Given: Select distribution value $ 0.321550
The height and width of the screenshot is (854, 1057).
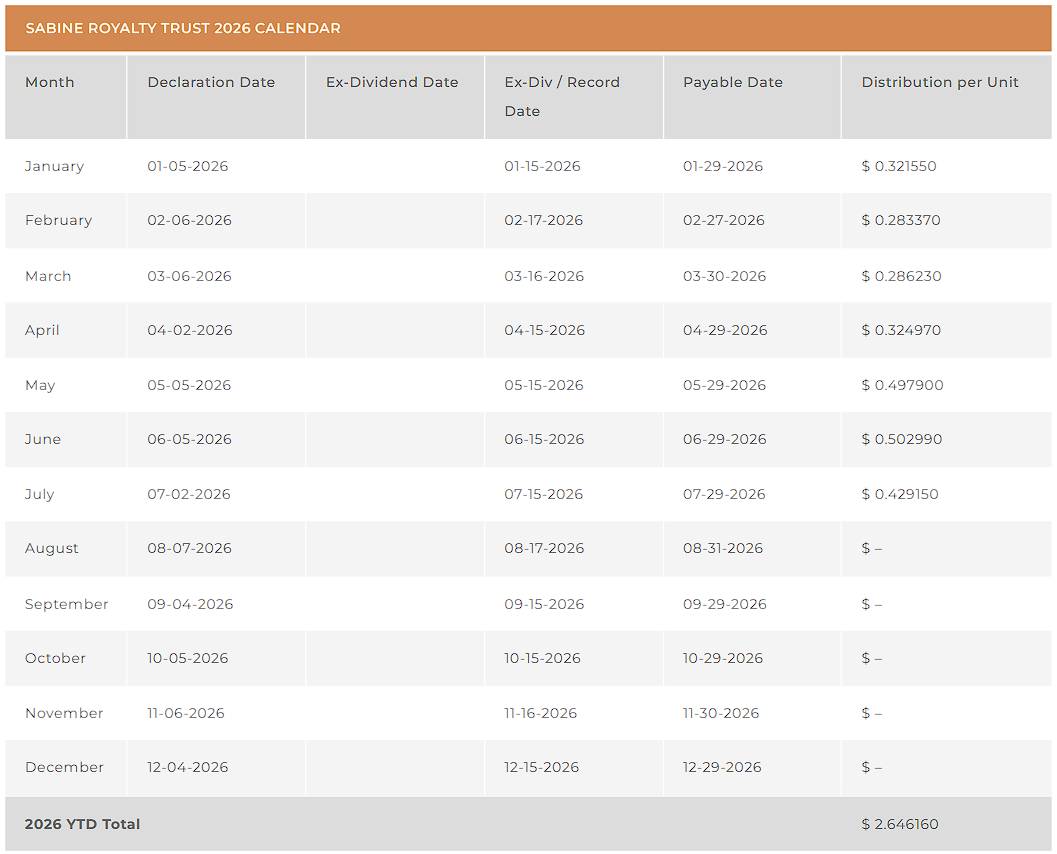Looking at the screenshot, I should coord(899,166).
